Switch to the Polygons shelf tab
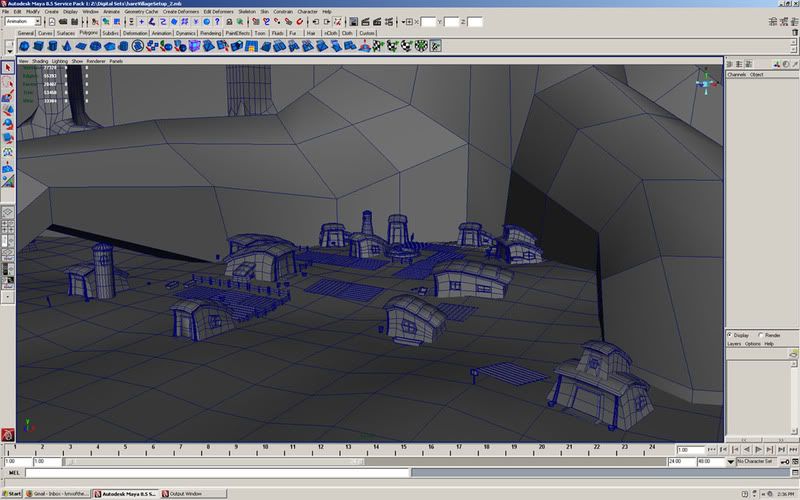This screenshot has height=500, width=800. click(88, 33)
